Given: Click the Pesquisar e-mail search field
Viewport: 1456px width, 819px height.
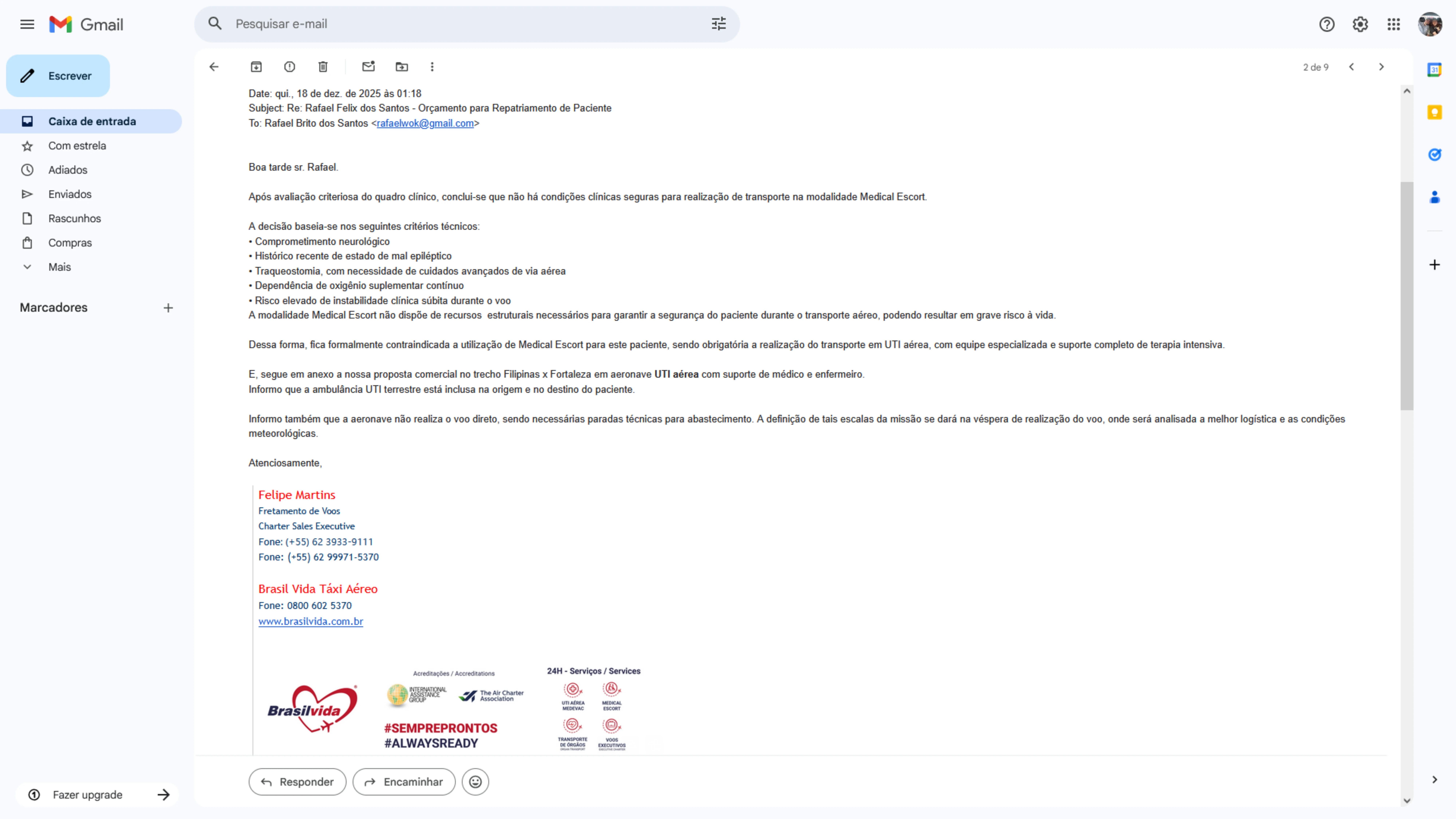Looking at the screenshot, I should pos(464,24).
